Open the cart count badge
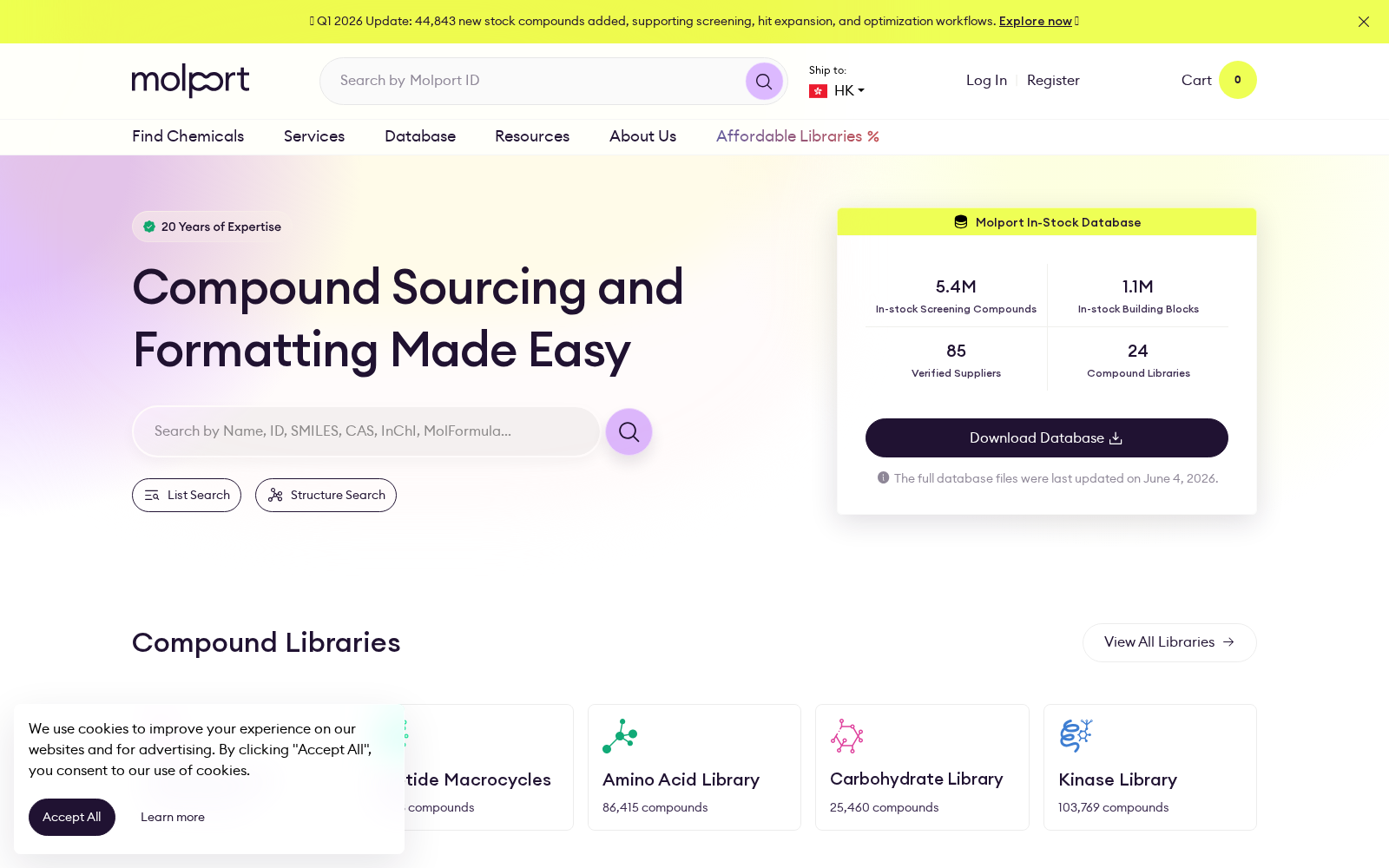Screen dimensions: 1389x868 click(x=1238, y=80)
